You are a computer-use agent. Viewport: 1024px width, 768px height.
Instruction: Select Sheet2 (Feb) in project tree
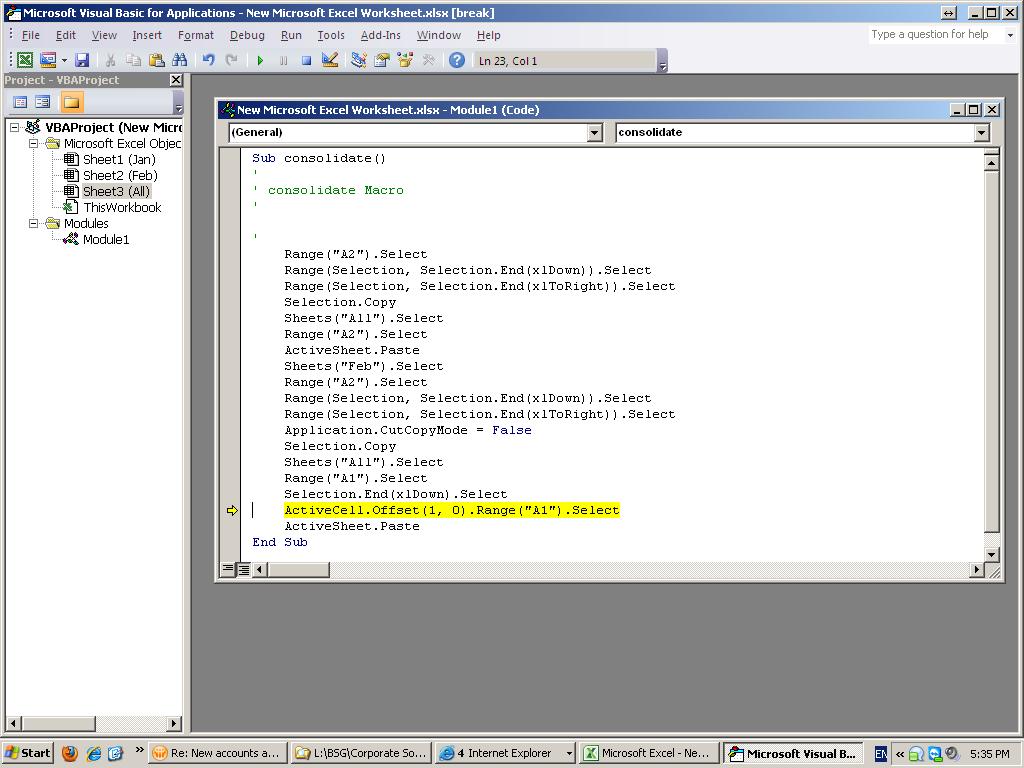point(120,175)
